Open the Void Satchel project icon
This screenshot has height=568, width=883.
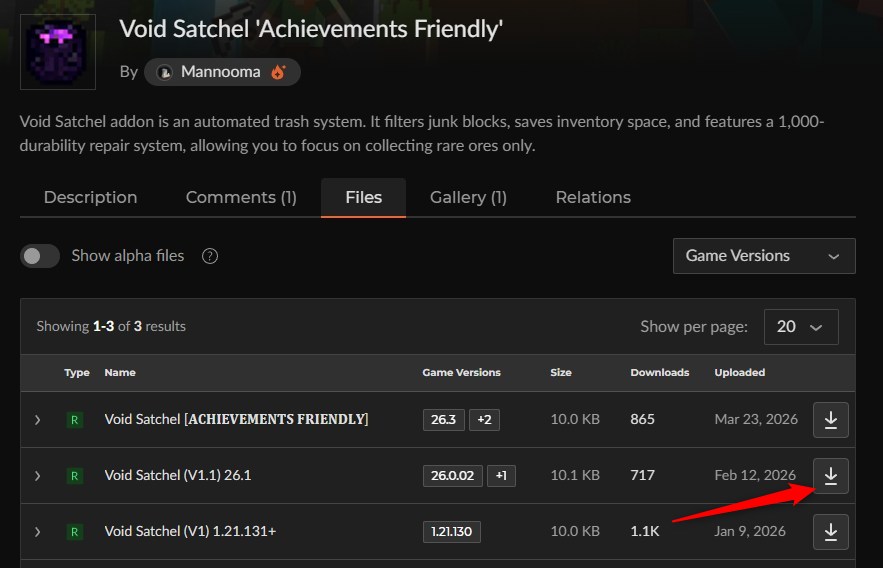pyautogui.click(x=58, y=52)
